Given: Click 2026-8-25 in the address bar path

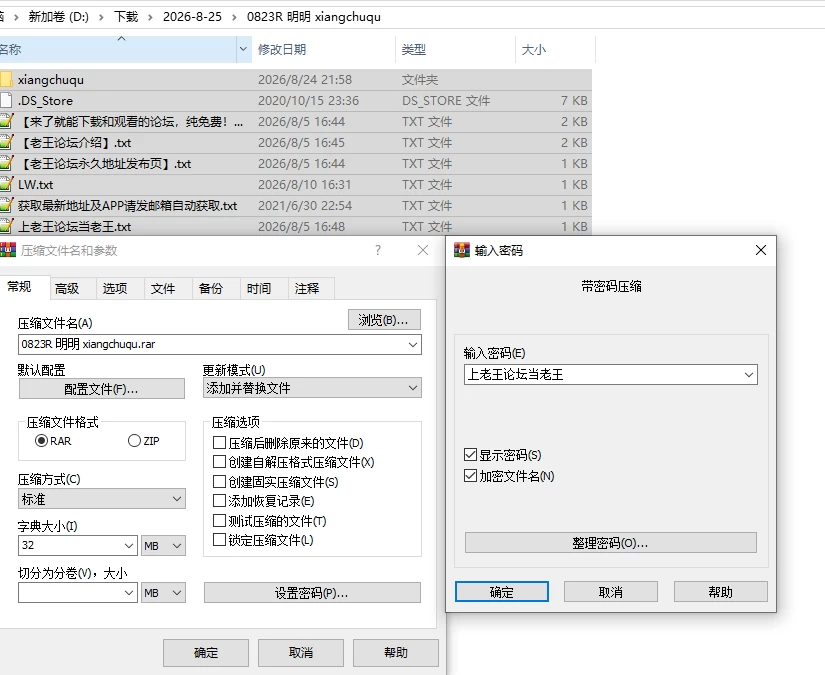Looking at the screenshot, I should [x=192, y=17].
